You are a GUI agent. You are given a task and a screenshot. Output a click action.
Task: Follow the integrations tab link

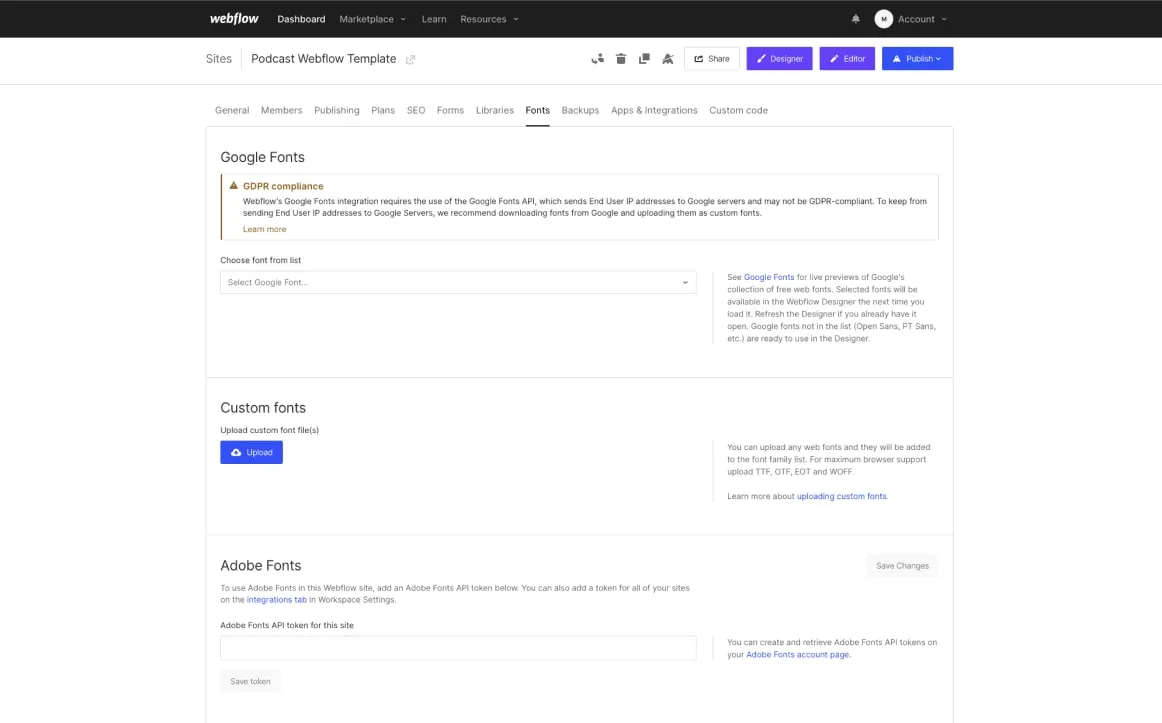(x=276, y=600)
